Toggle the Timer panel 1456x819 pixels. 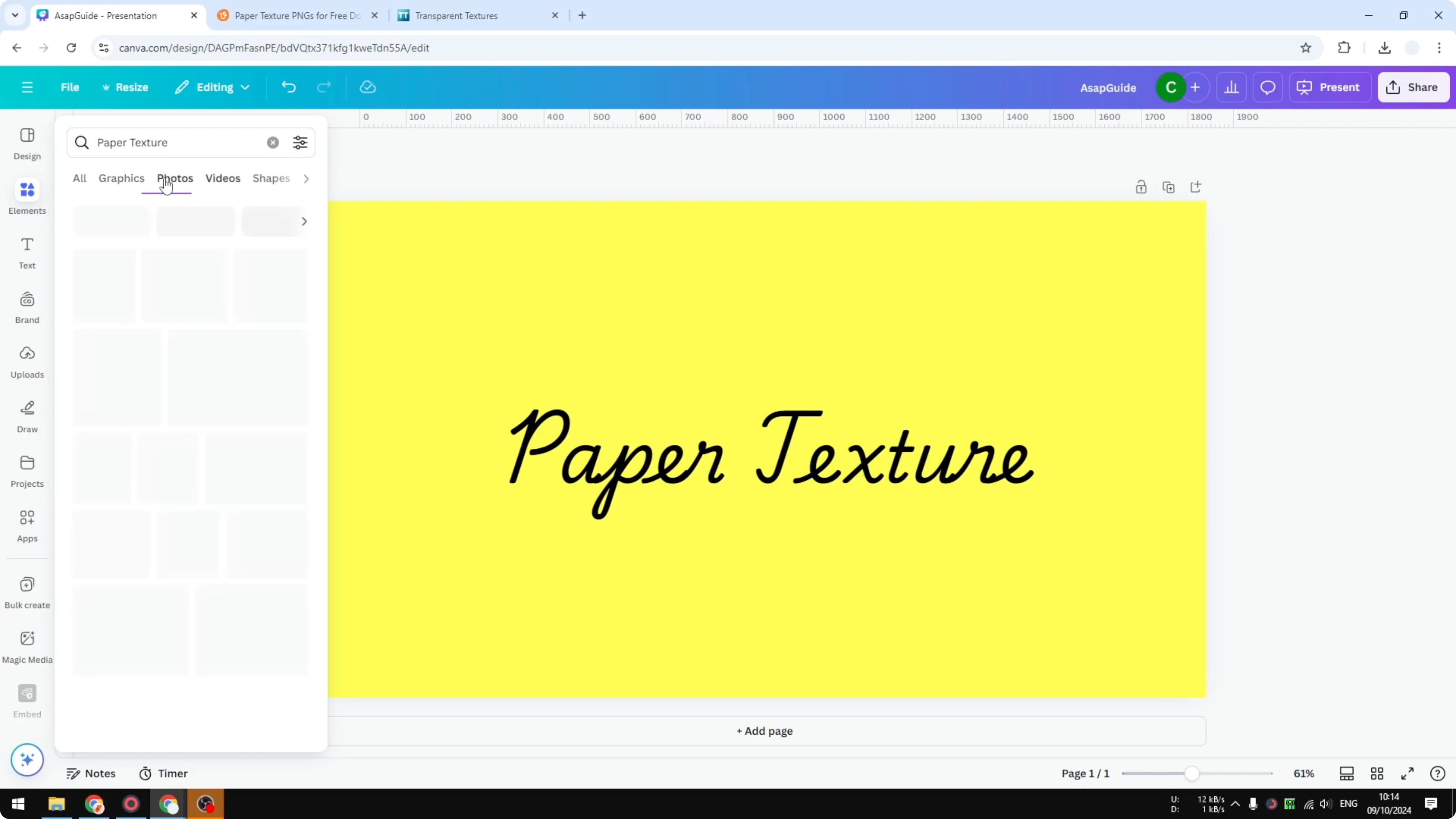pyautogui.click(x=164, y=773)
